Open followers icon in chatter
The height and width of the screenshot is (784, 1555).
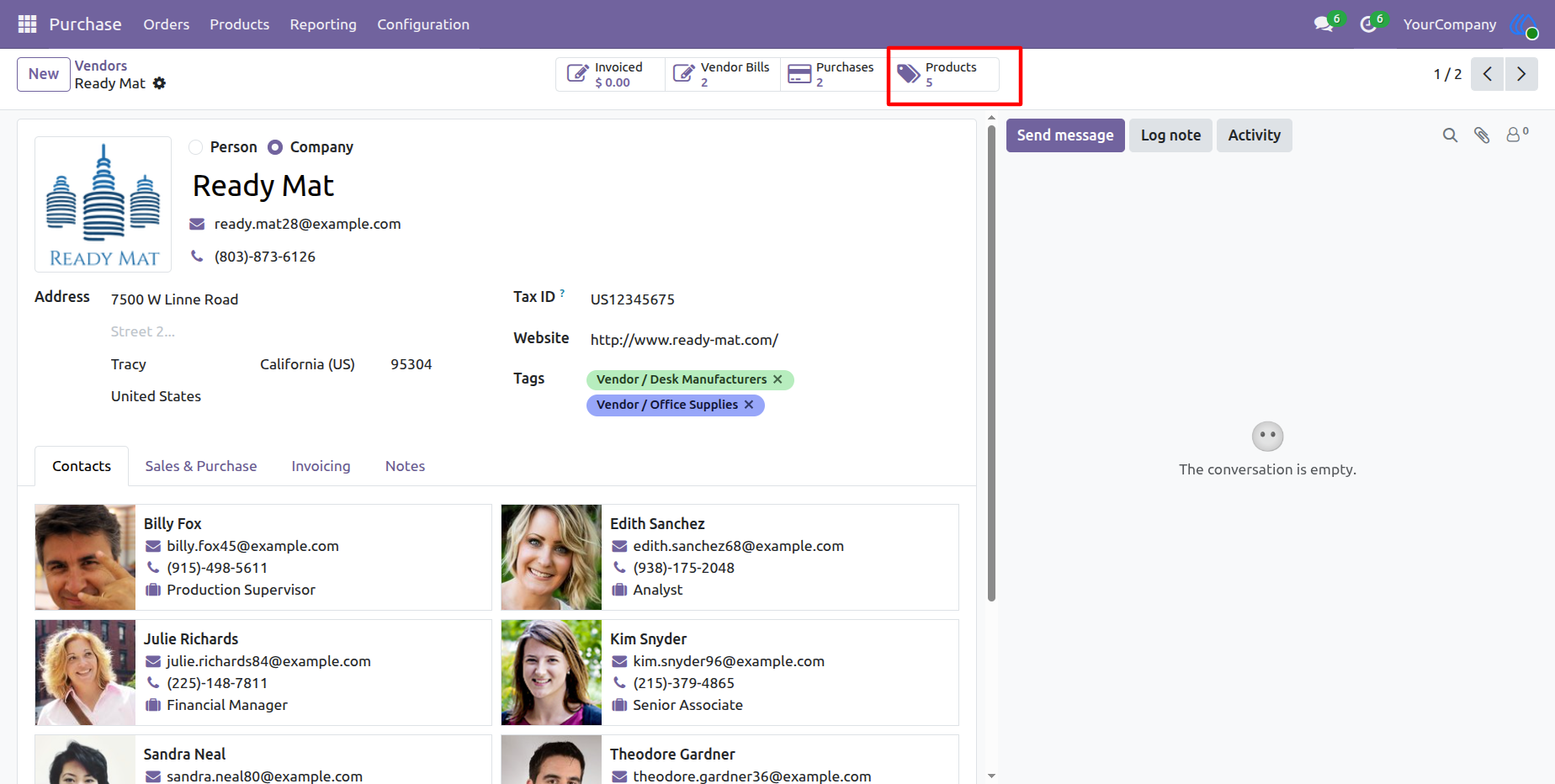pyautogui.click(x=1517, y=135)
